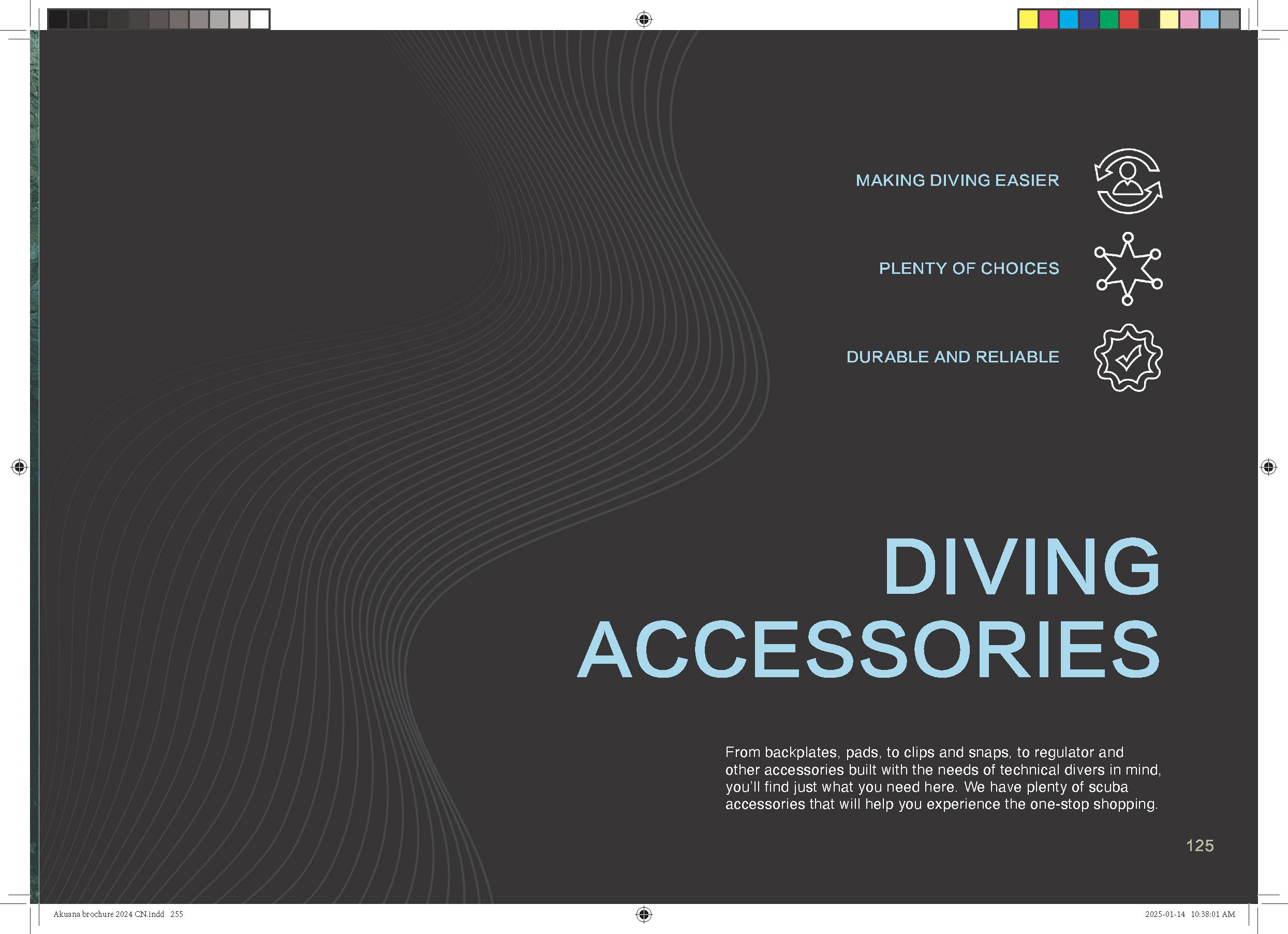Click the six-point star network icon
Image resolution: width=1288 pixels, height=934 pixels.
click(x=1128, y=269)
